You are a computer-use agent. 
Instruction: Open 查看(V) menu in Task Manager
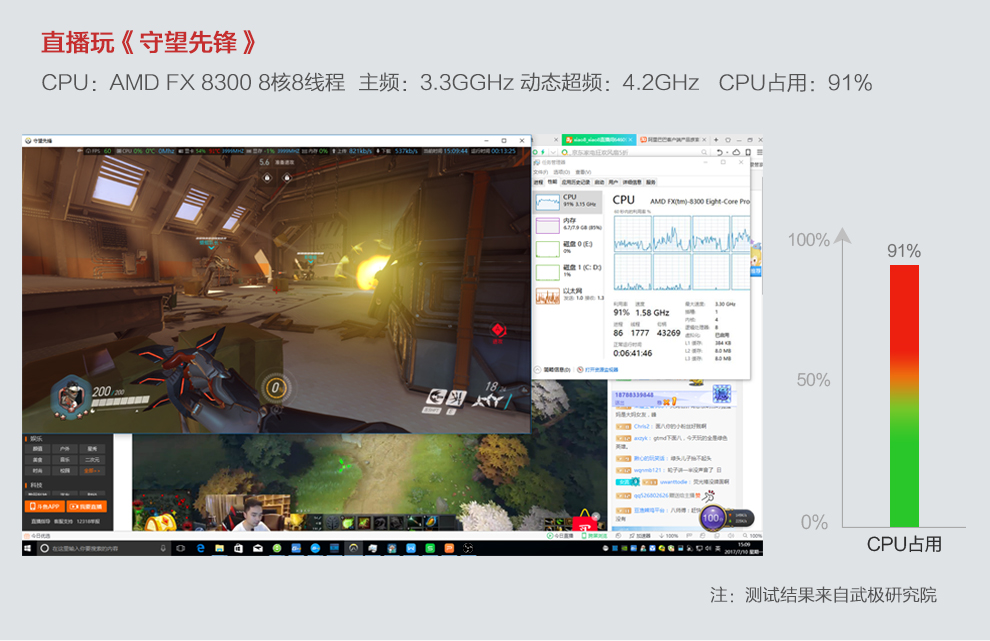(583, 172)
